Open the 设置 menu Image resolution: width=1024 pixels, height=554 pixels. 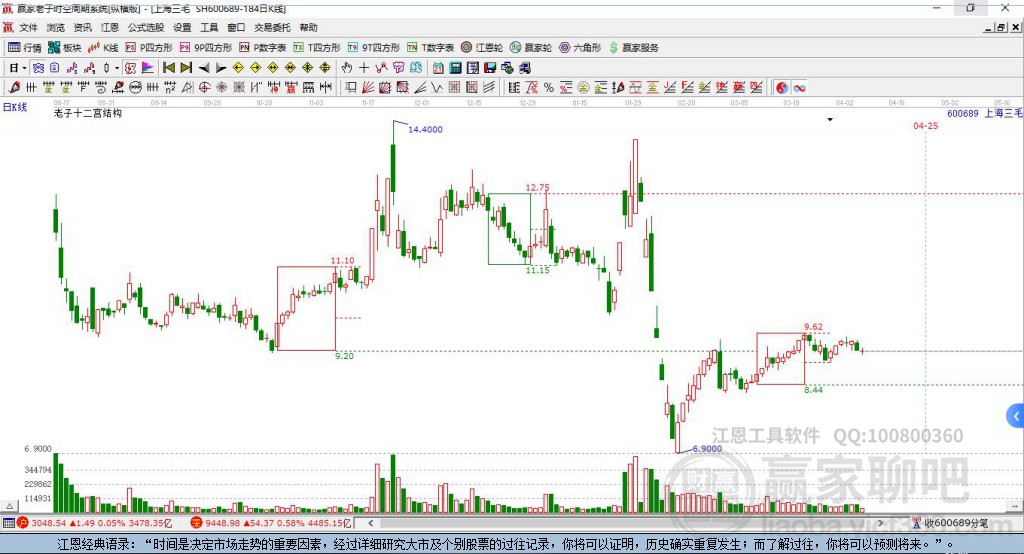coord(182,27)
